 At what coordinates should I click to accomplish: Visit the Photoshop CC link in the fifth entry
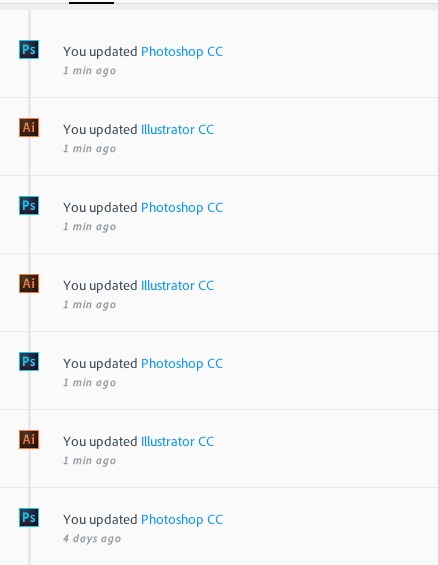[x=182, y=364]
